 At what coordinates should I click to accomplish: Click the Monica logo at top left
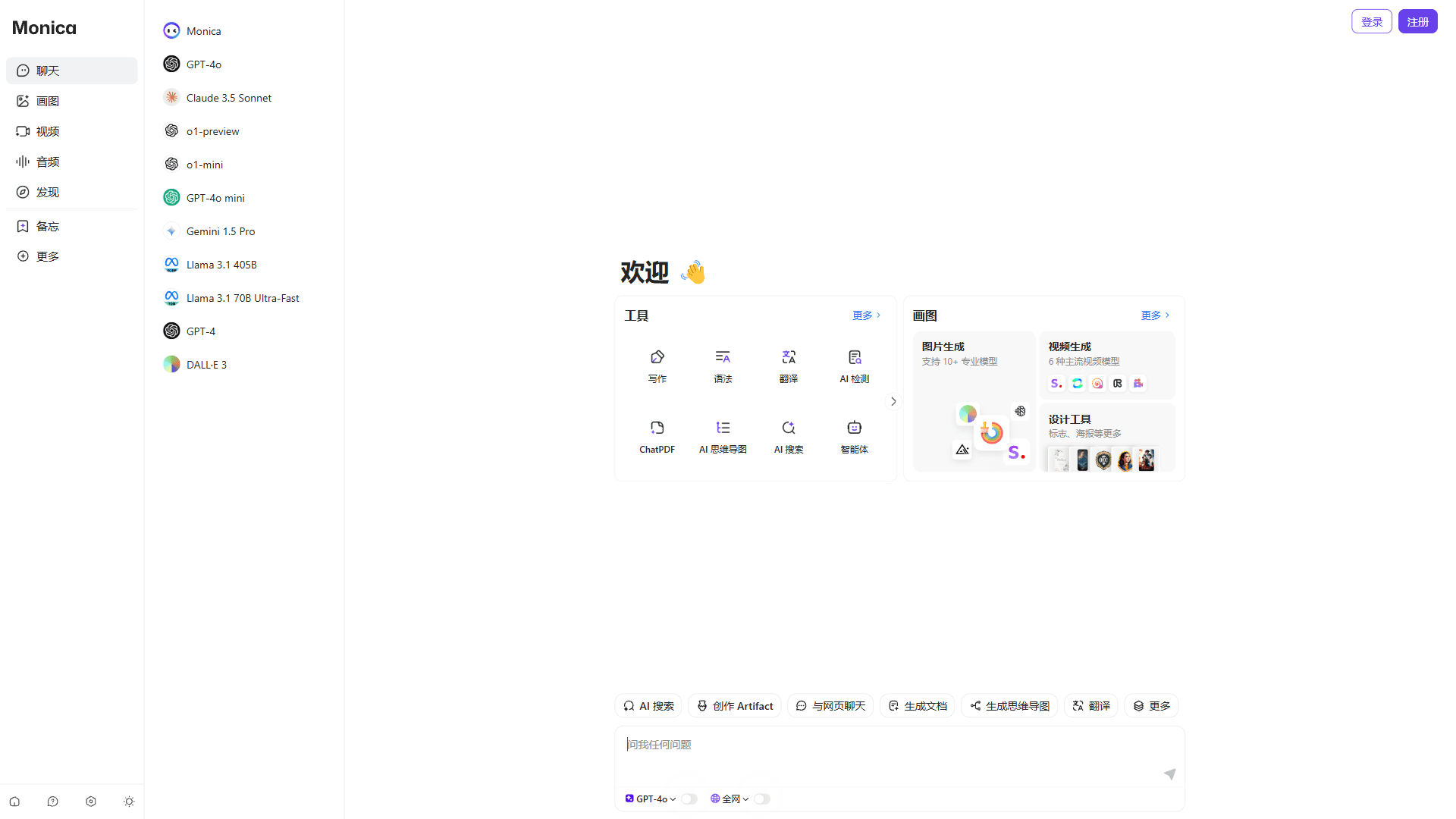pos(44,28)
